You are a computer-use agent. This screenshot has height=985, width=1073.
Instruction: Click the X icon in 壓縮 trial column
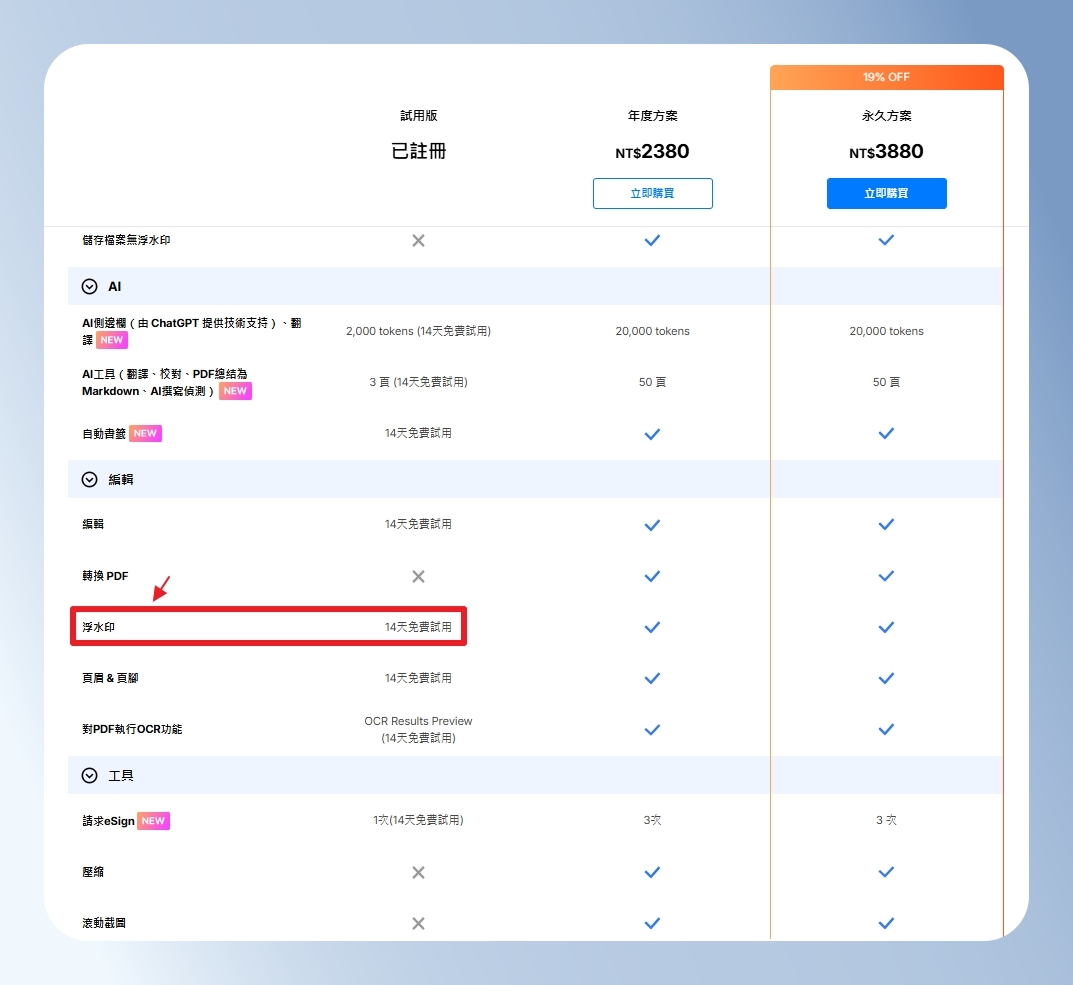[x=418, y=872]
